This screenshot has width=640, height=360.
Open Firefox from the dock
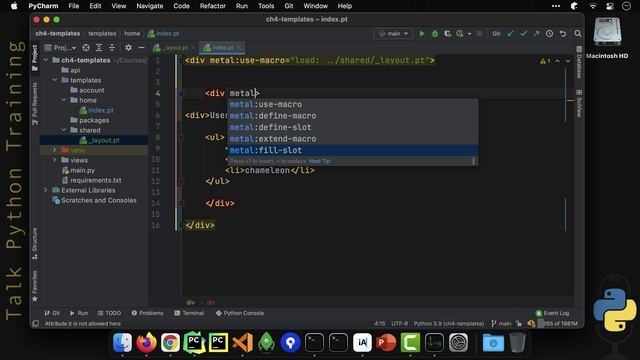click(146, 342)
